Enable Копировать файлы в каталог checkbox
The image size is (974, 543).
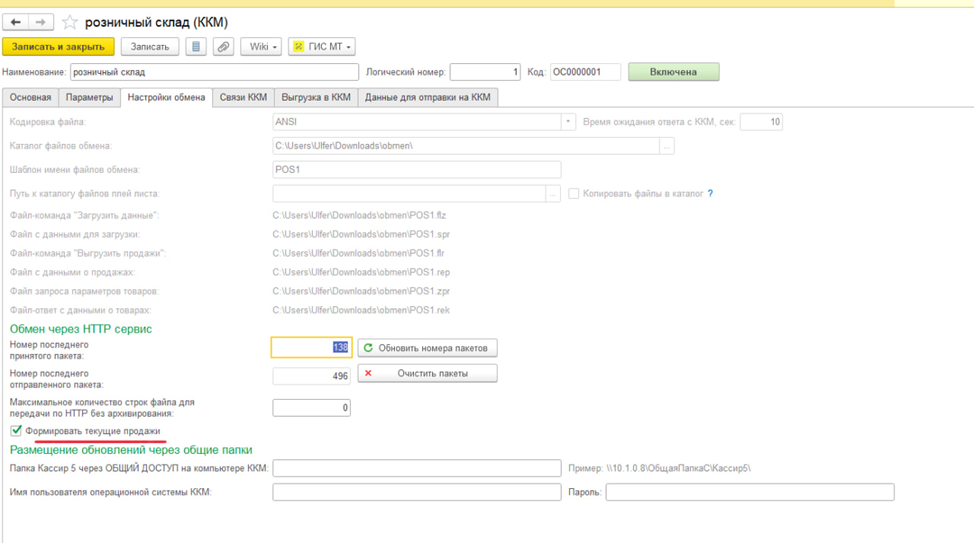(x=574, y=194)
